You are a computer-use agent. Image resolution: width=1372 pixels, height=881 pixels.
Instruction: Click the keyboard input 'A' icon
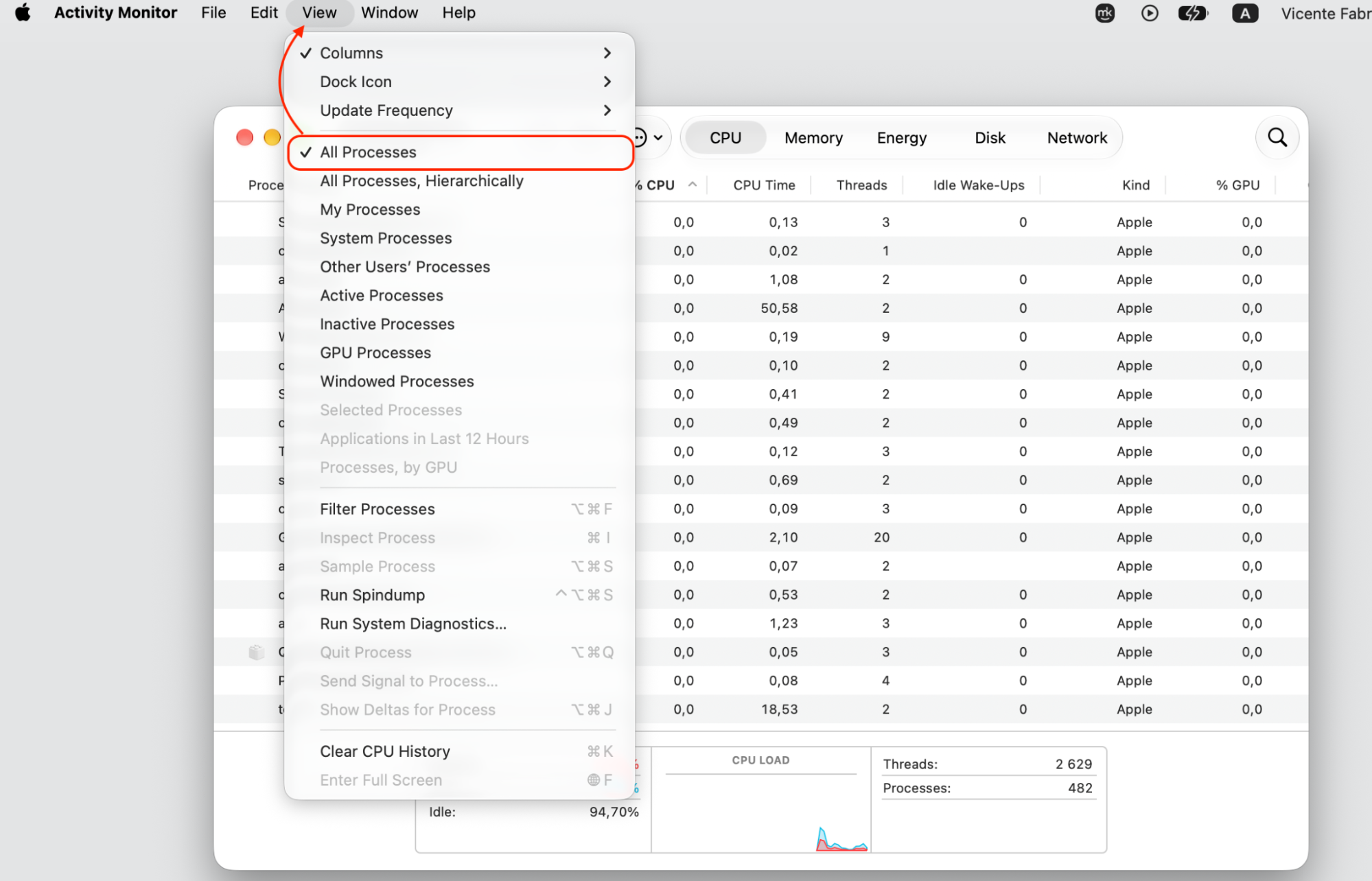tap(1245, 13)
